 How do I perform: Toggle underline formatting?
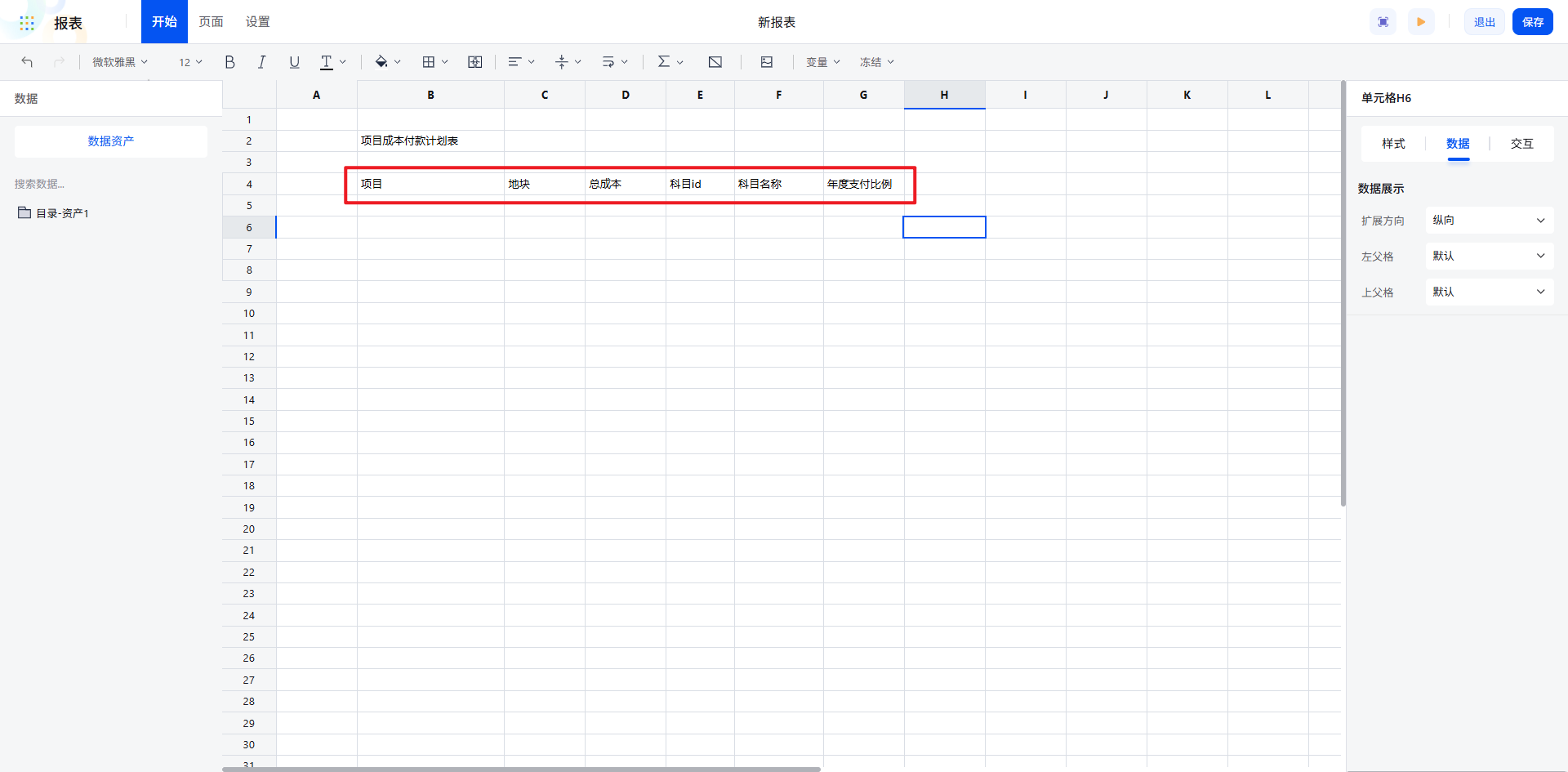294,62
